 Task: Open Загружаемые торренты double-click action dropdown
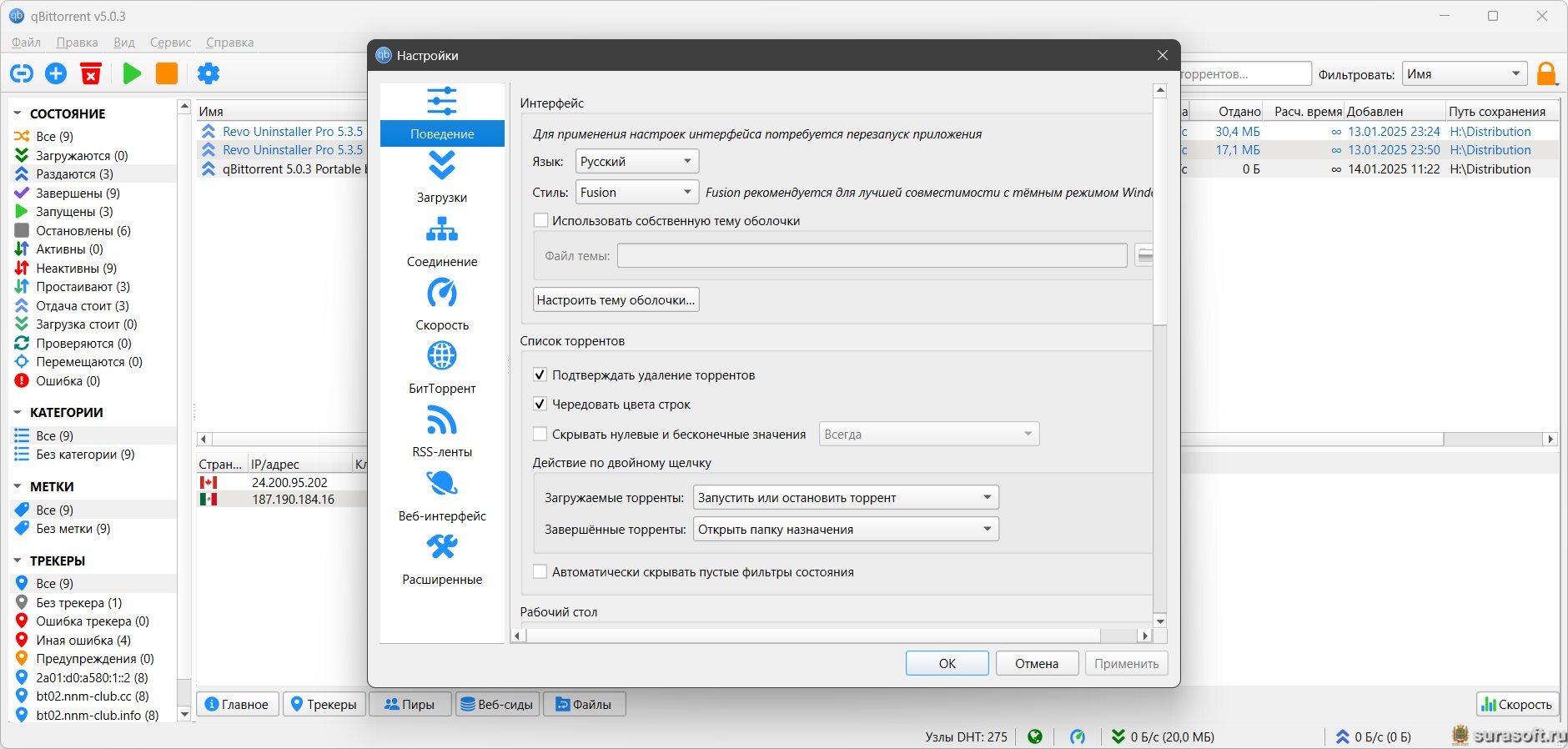pos(846,497)
